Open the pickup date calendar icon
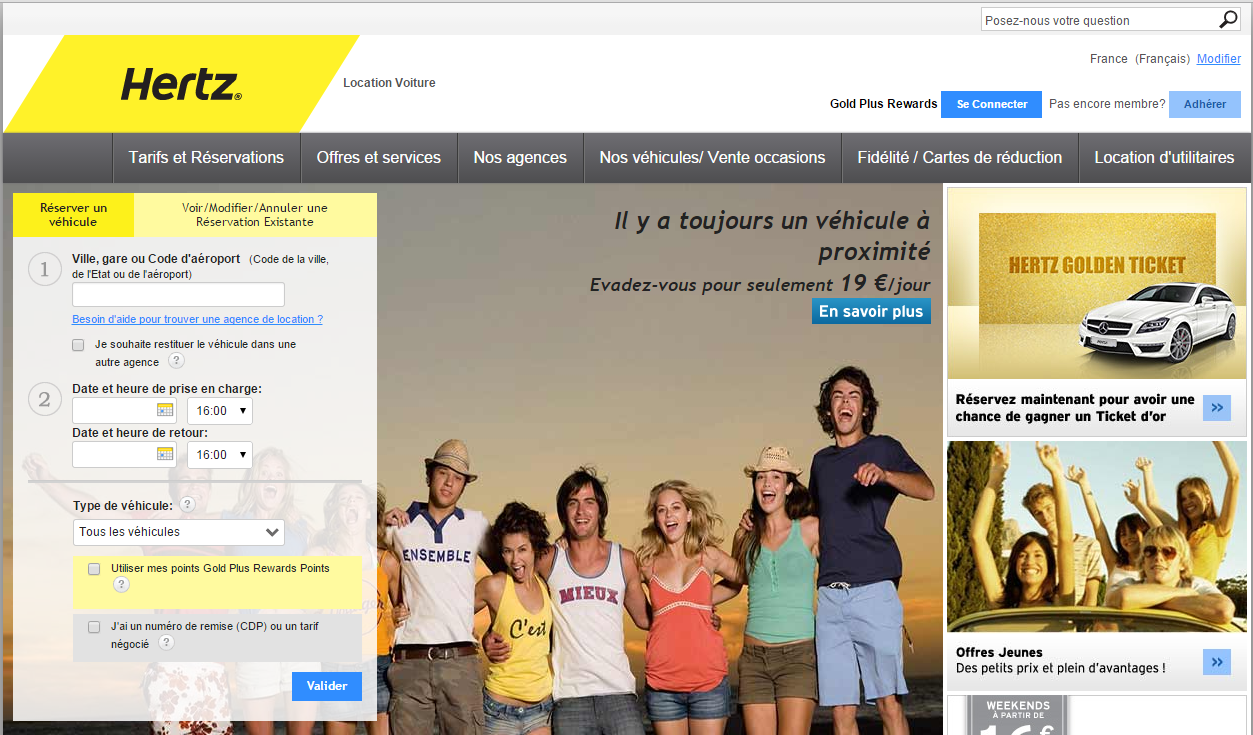The width and height of the screenshot is (1253, 735). pos(165,410)
